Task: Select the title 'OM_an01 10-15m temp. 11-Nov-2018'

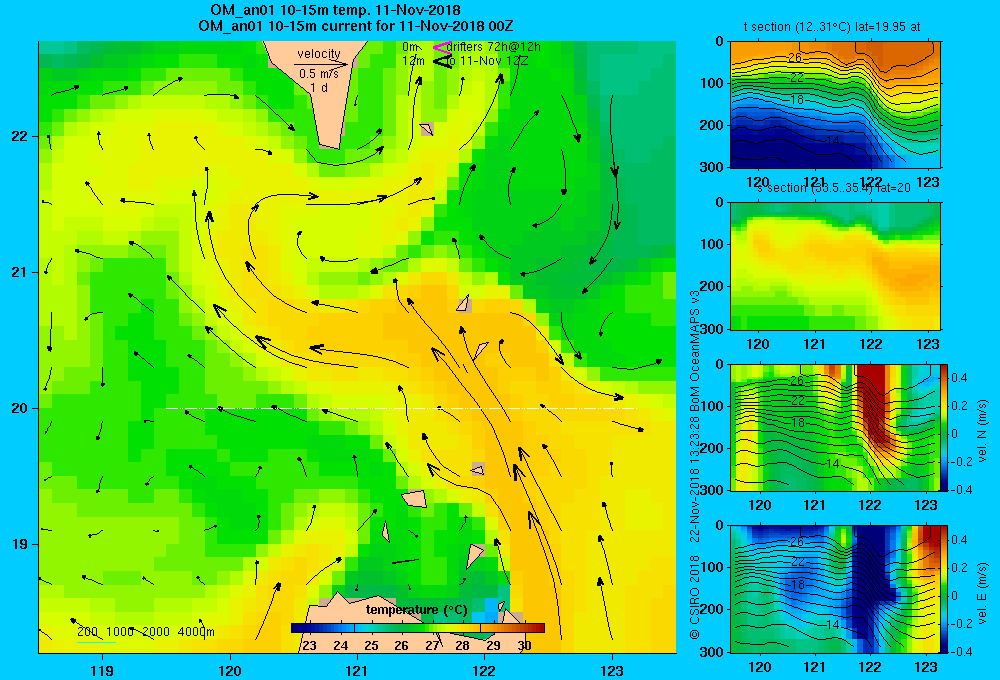Action: (335, 10)
